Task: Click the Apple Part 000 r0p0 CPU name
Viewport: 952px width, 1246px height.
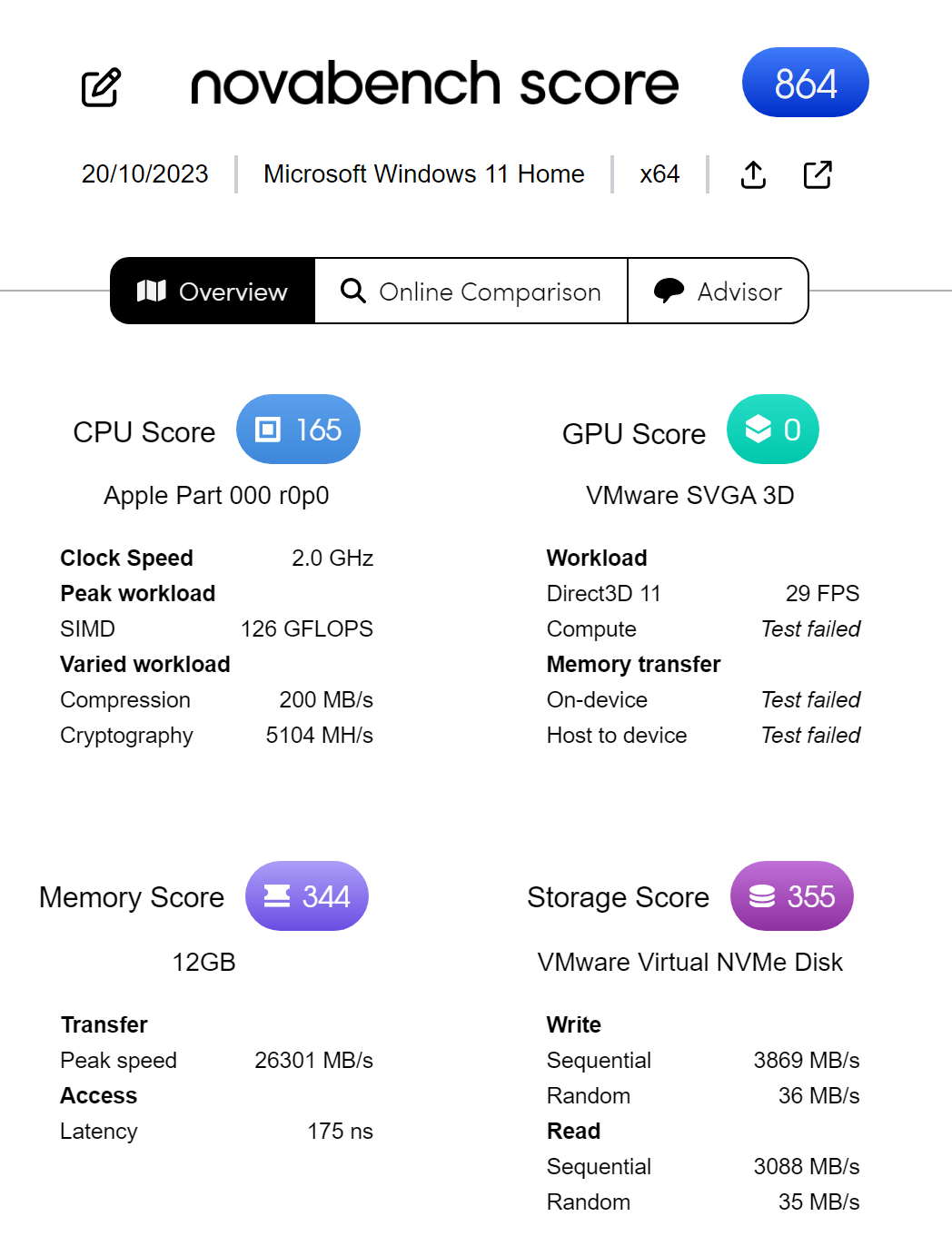Action: pyautogui.click(x=216, y=496)
